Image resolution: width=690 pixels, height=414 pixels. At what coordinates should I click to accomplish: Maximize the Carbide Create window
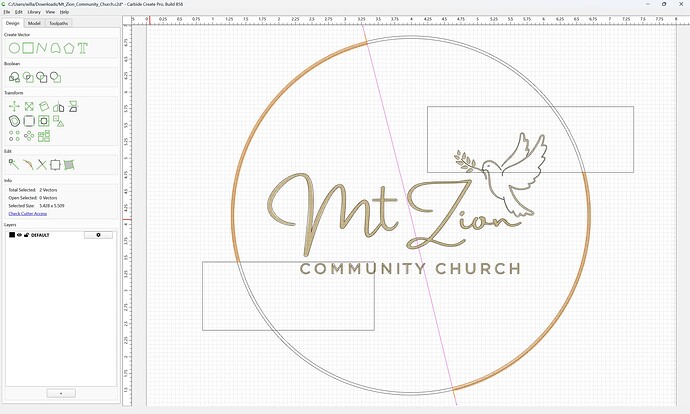coord(664,4)
